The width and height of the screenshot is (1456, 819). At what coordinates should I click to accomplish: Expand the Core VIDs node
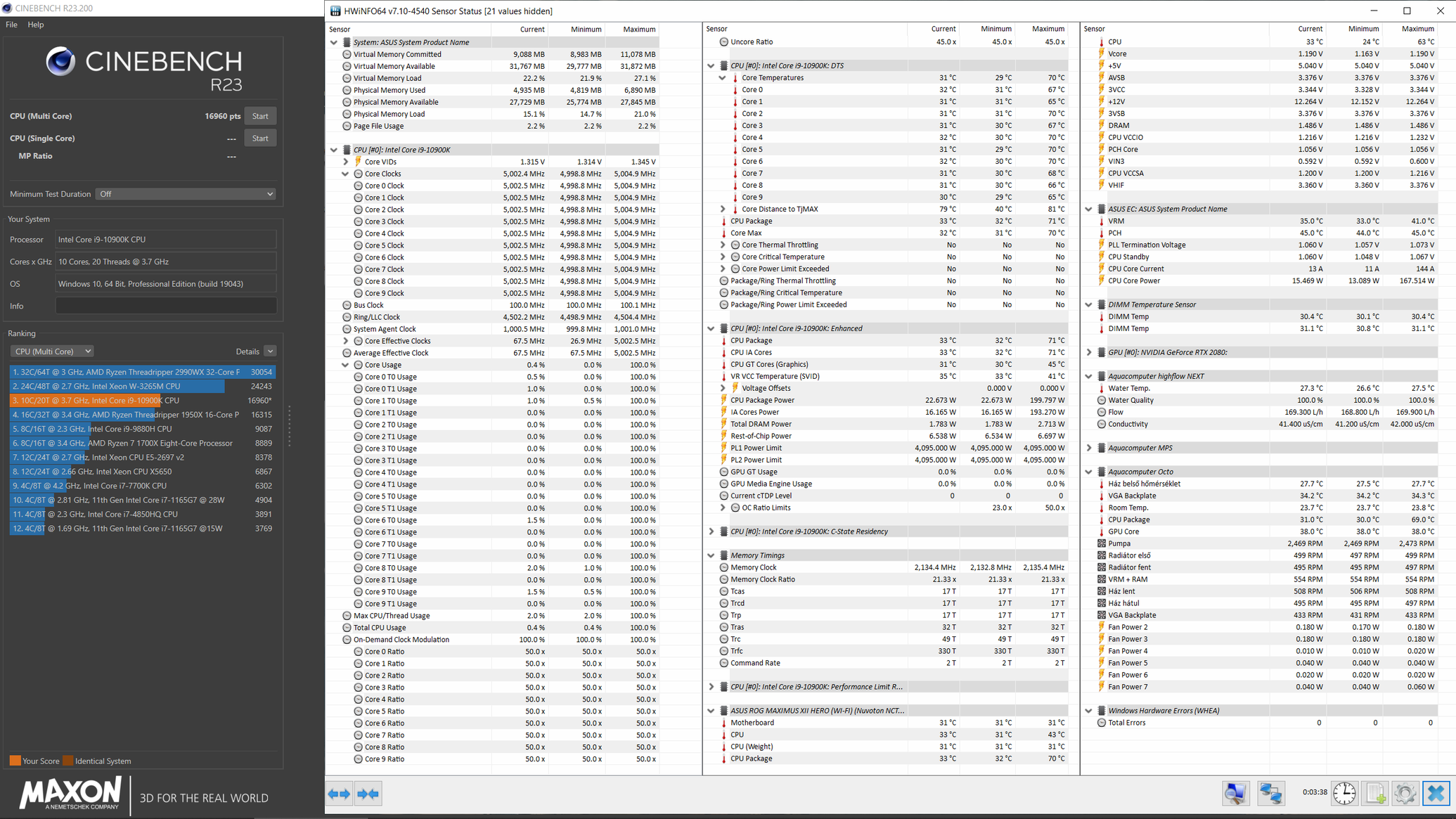pos(345,162)
